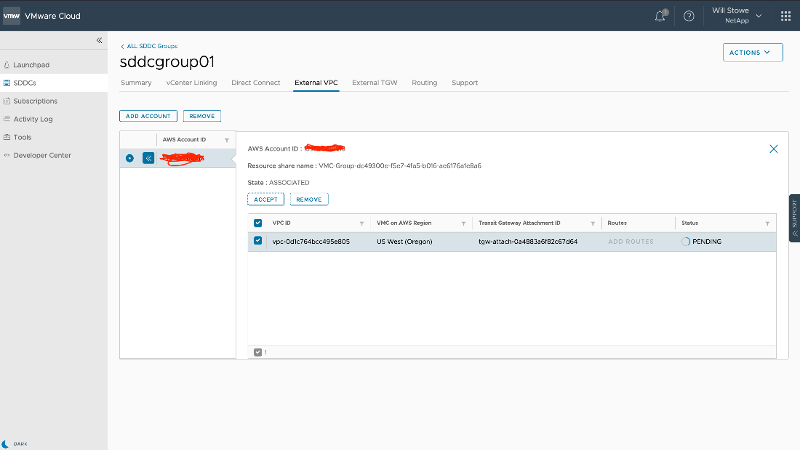800x450 pixels.
Task: Switch to the Routing tab
Action: click(424, 83)
